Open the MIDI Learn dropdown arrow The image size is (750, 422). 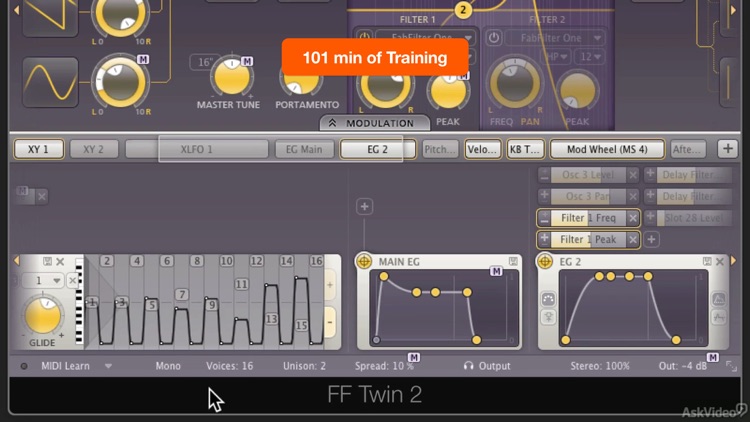[109, 366]
